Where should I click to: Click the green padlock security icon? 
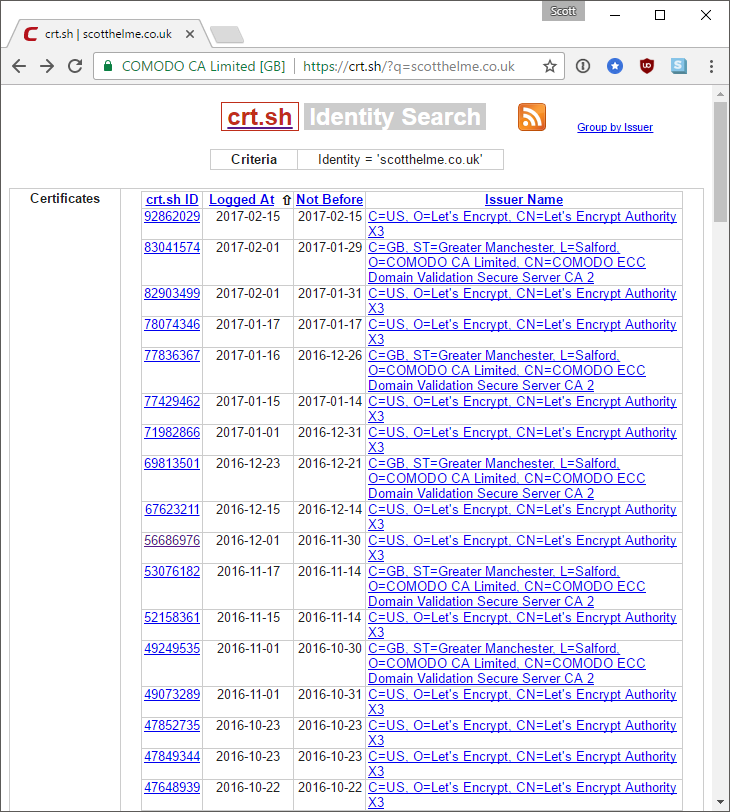[x=107, y=66]
